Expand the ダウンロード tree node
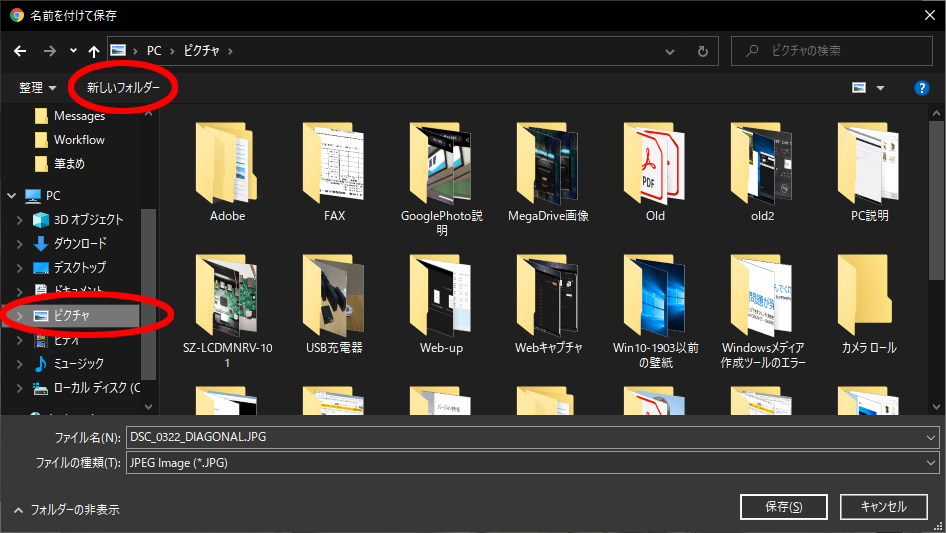Viewport: 946px width, 533px height. coord(20,244)
